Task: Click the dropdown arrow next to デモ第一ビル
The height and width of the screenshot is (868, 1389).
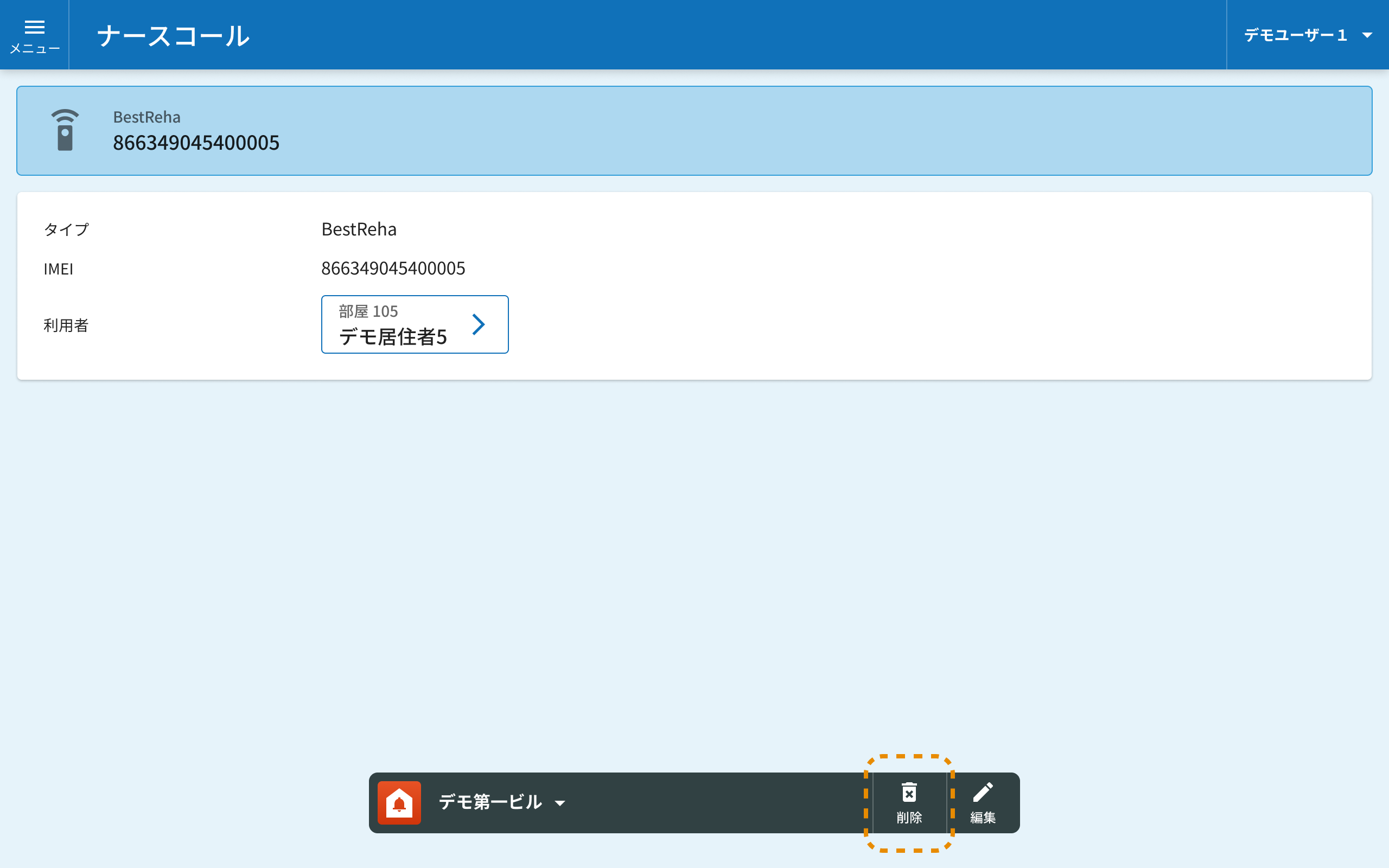Action: [559, 803]
